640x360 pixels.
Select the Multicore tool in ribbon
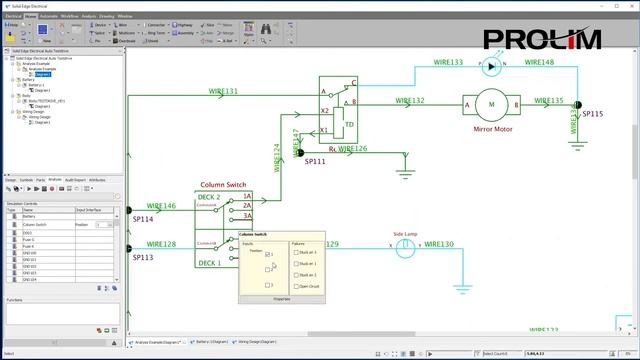[x=124, y=33]
